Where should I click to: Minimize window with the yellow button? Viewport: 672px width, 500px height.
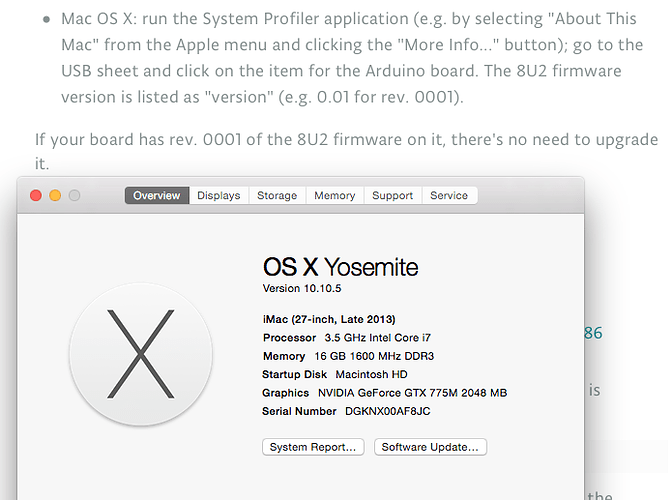tap(55, 196)
